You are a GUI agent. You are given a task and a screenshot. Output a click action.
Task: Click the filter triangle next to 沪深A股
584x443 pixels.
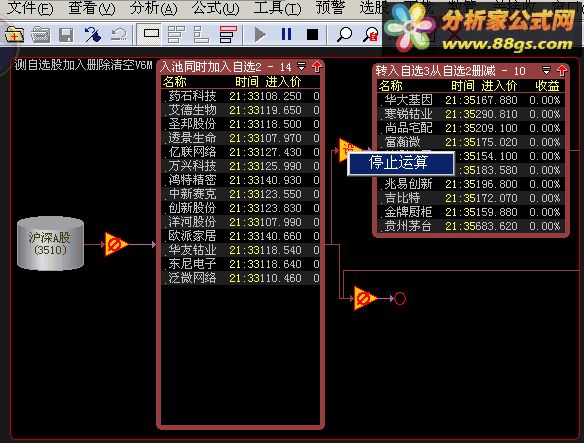click(x=116, y=244)
